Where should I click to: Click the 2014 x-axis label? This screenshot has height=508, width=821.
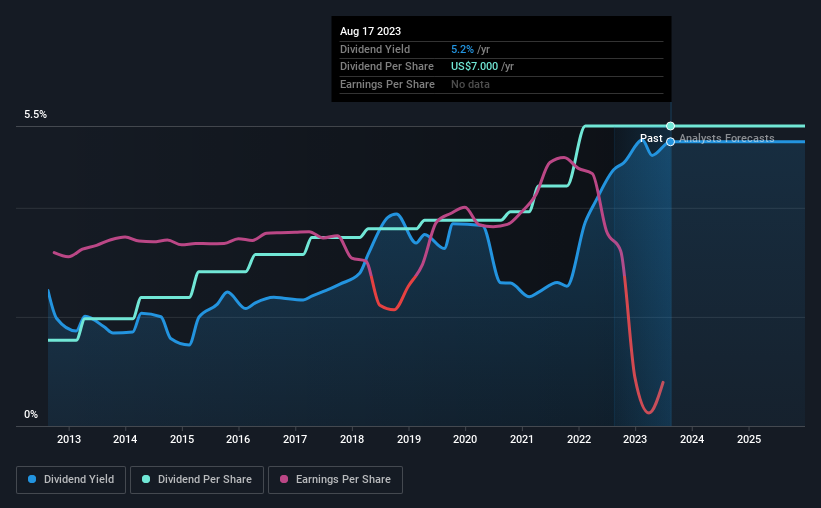[125, 439]
